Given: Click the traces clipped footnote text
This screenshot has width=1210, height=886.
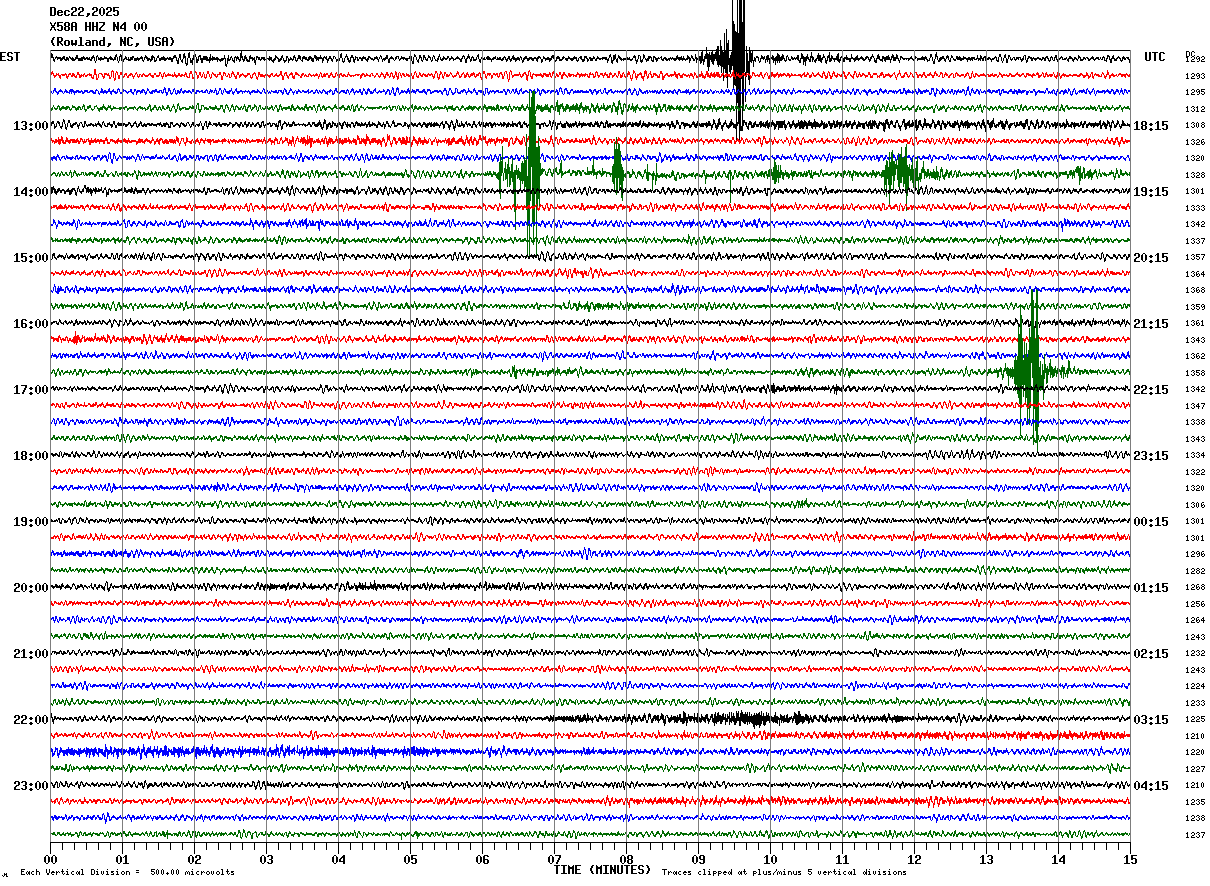Looking at the screenshot, I should click(784, 872).
